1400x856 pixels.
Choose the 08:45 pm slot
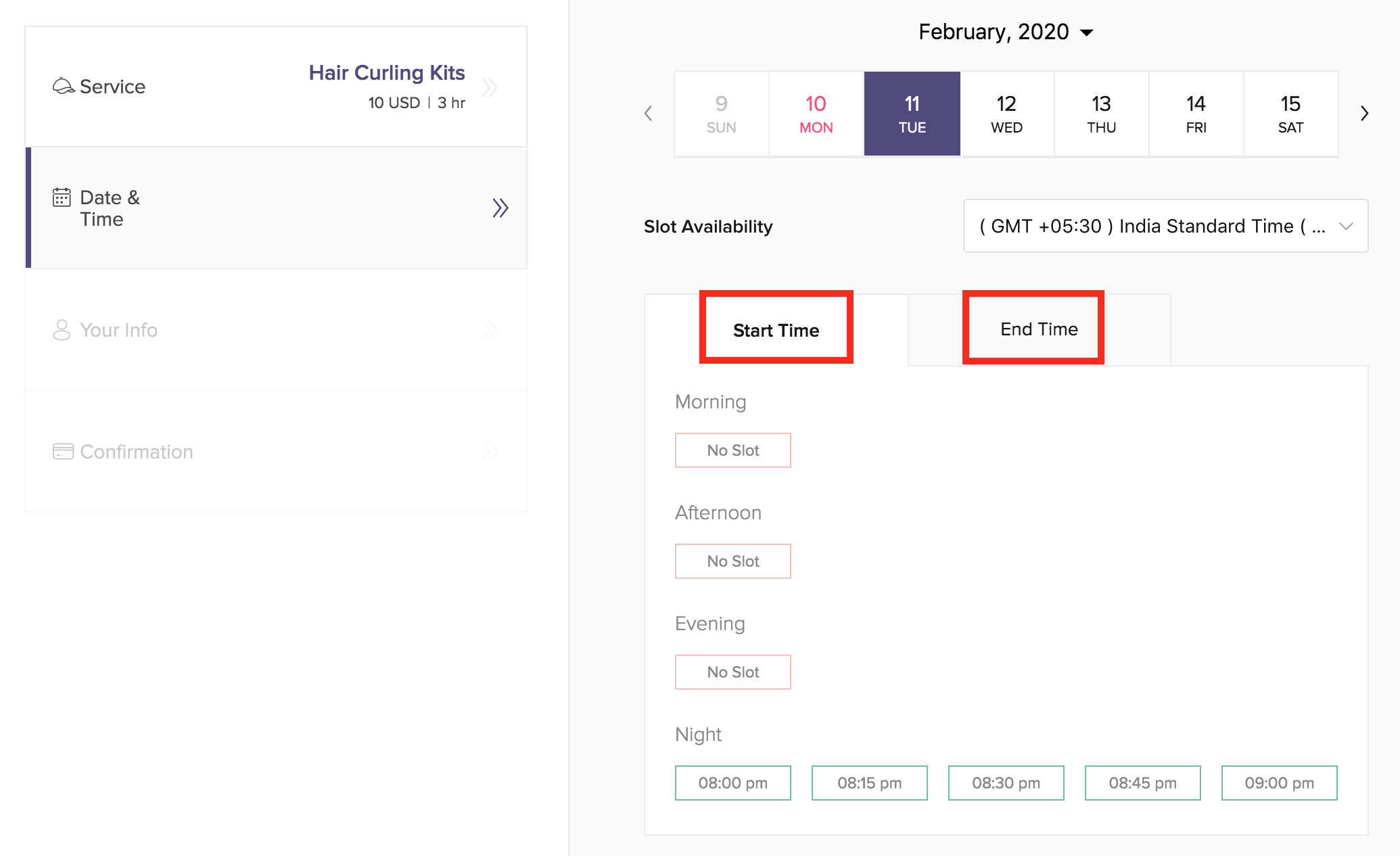click(x=1142, y=783)
